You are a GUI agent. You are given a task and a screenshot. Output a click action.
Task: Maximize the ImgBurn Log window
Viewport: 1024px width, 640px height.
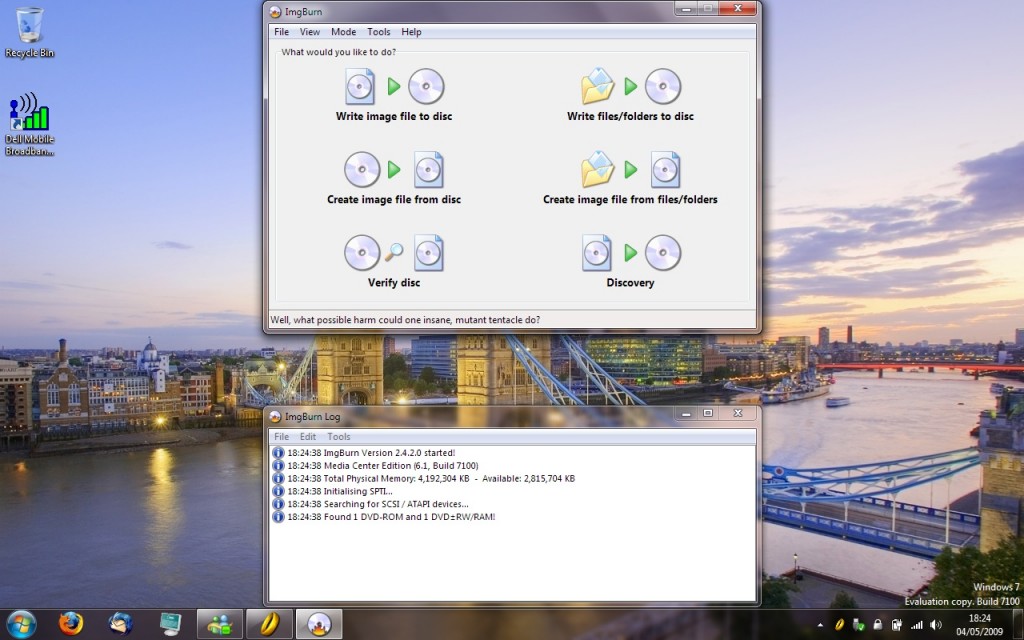click(x=708, y=413)
